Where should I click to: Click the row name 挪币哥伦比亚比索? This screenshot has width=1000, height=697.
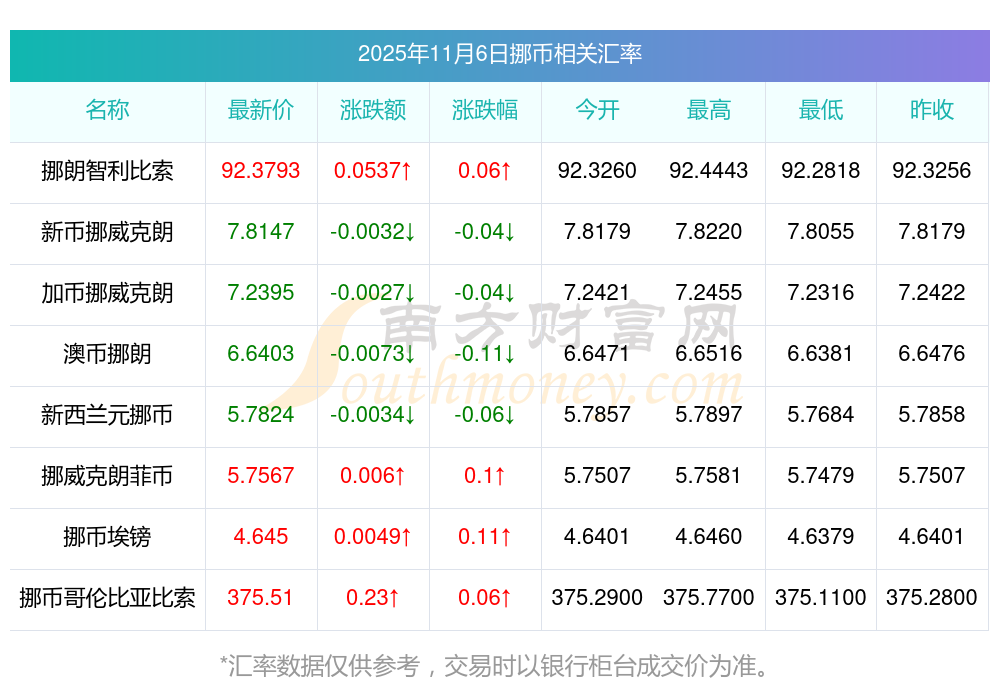tap(107, 598)
